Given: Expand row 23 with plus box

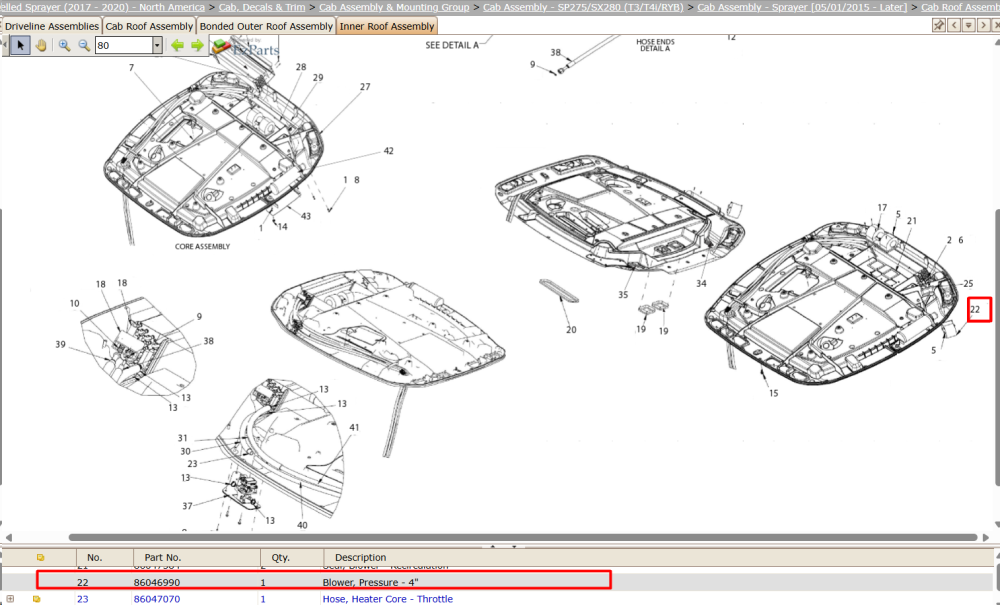Looking at the screenshot, I should coord(10,599).
